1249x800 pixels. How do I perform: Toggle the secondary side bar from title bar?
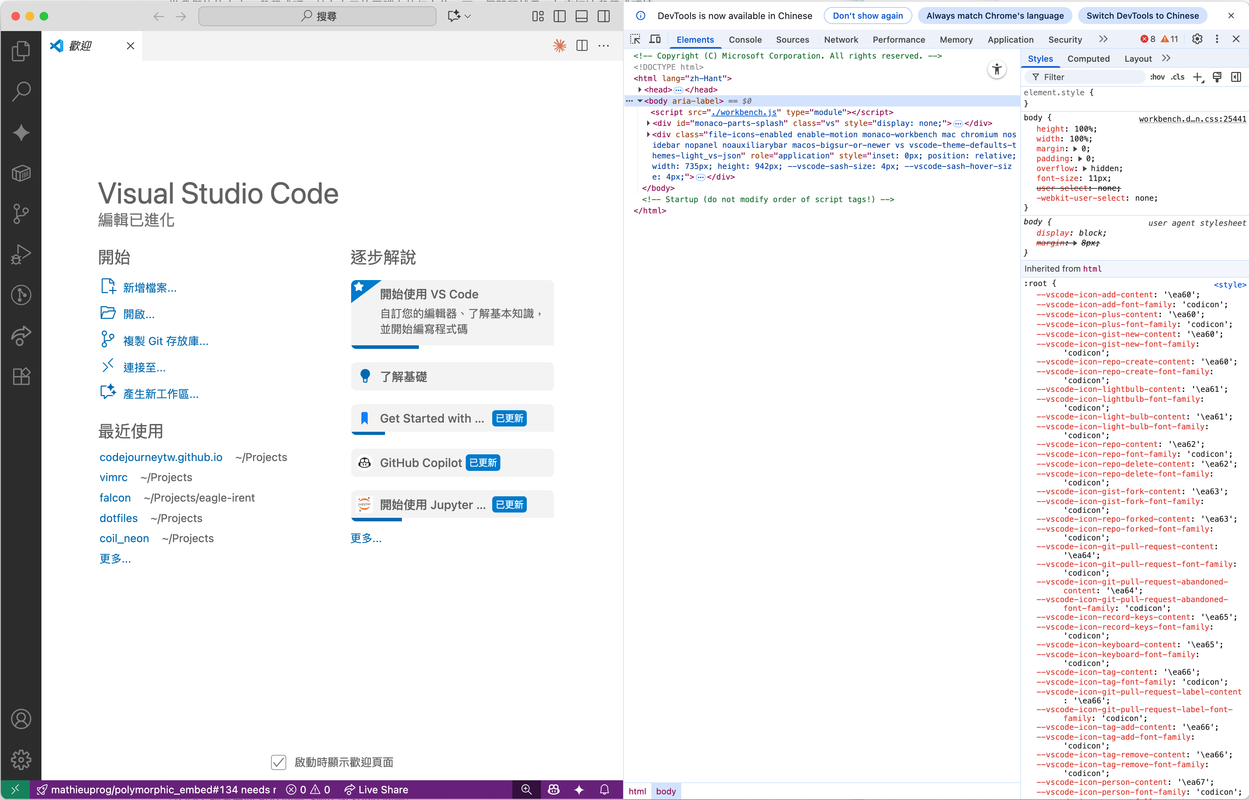(604, 16)
